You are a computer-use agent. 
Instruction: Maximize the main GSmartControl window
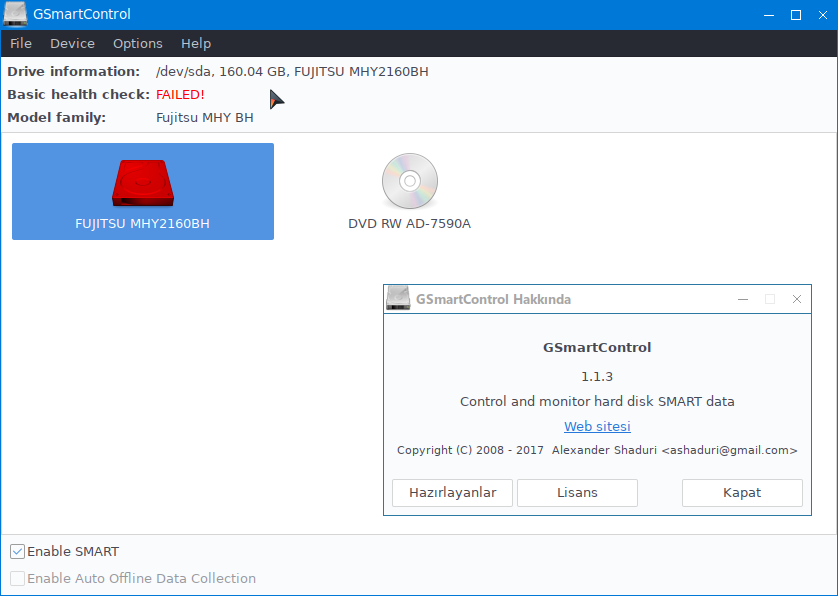(x=795, y=15)
